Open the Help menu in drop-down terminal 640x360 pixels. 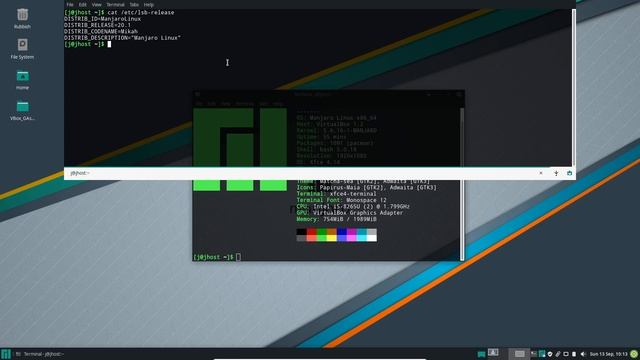149,4
